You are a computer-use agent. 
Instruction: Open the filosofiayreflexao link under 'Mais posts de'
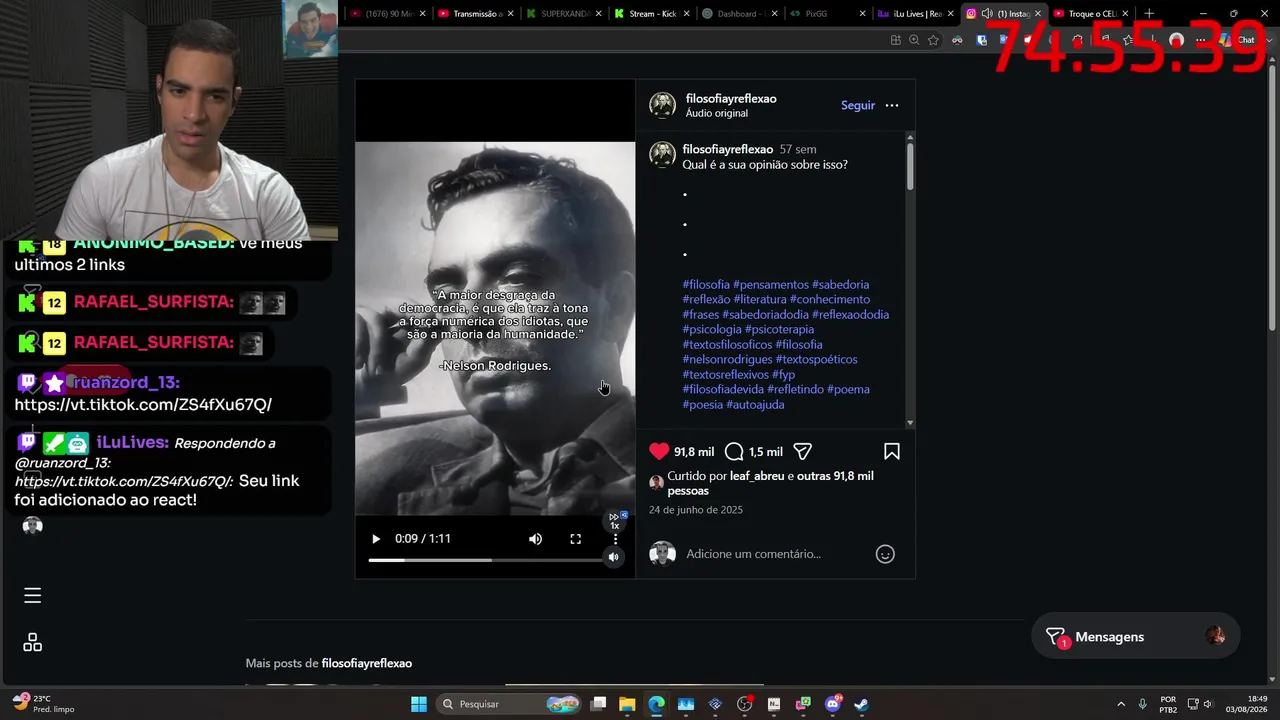[x=367, y=664]
